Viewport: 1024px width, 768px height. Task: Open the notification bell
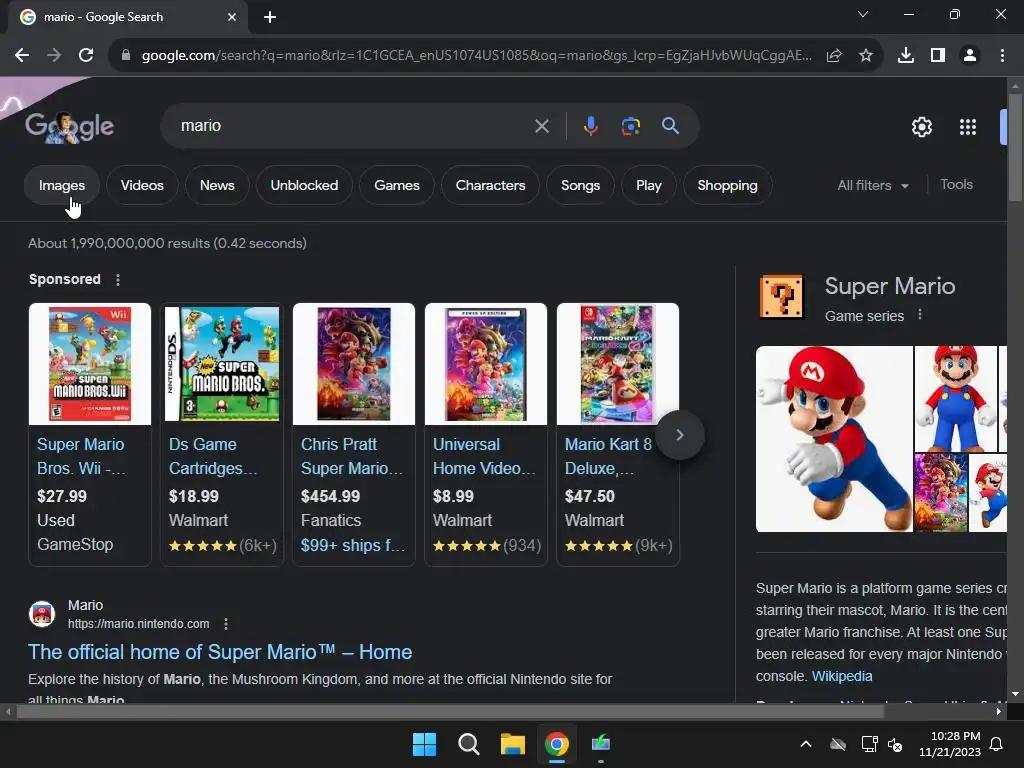996,744
